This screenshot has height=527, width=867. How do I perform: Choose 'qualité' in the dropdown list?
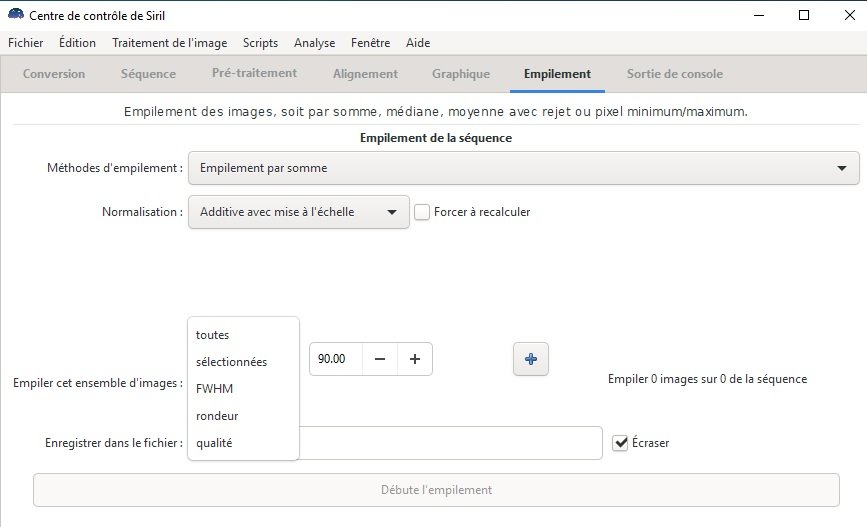click(x=214, y=442)
